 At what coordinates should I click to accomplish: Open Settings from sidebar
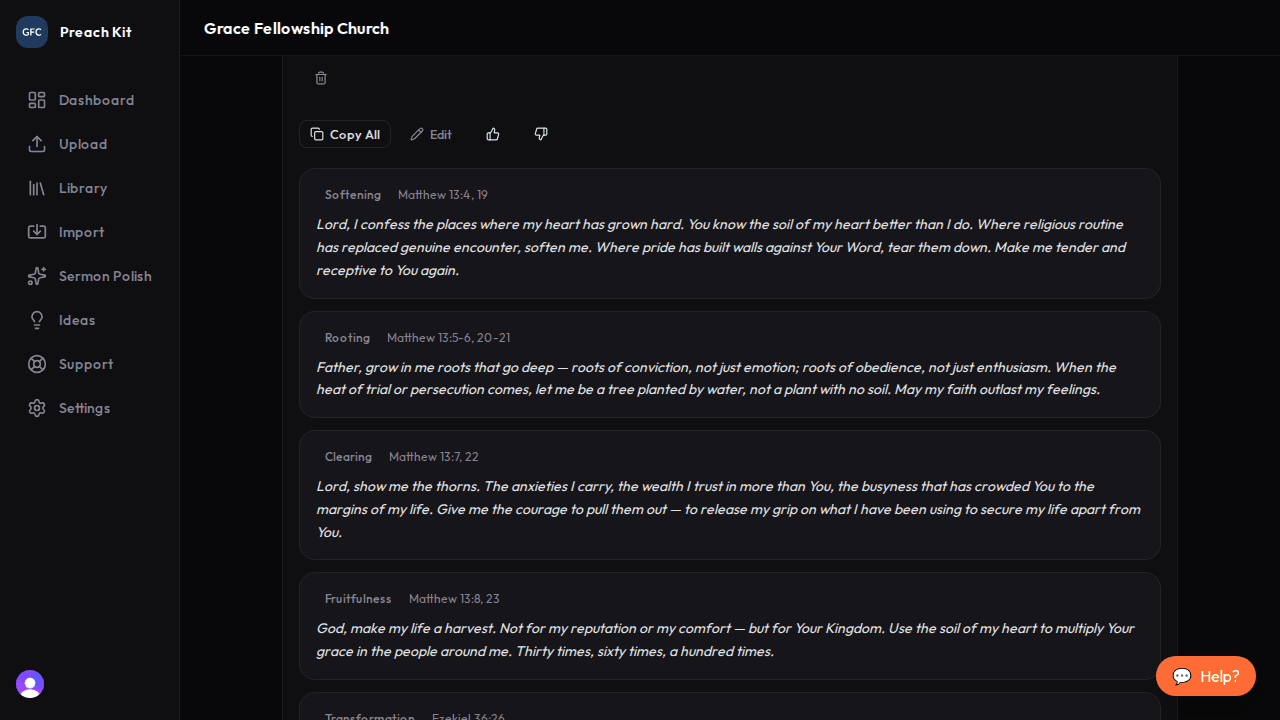click(x=84, y=408)
